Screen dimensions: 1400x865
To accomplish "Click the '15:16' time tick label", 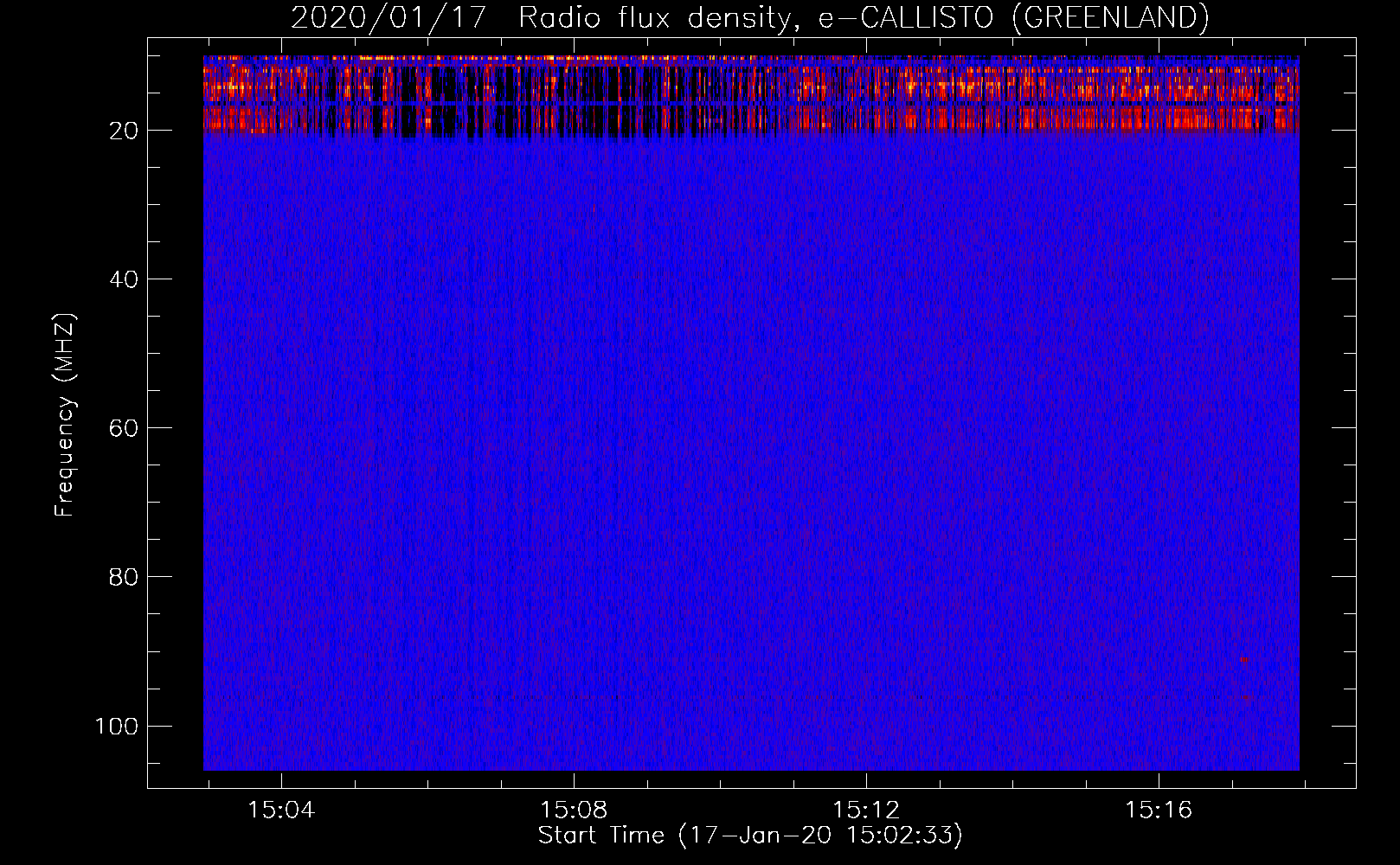I will coord(1159,811).
